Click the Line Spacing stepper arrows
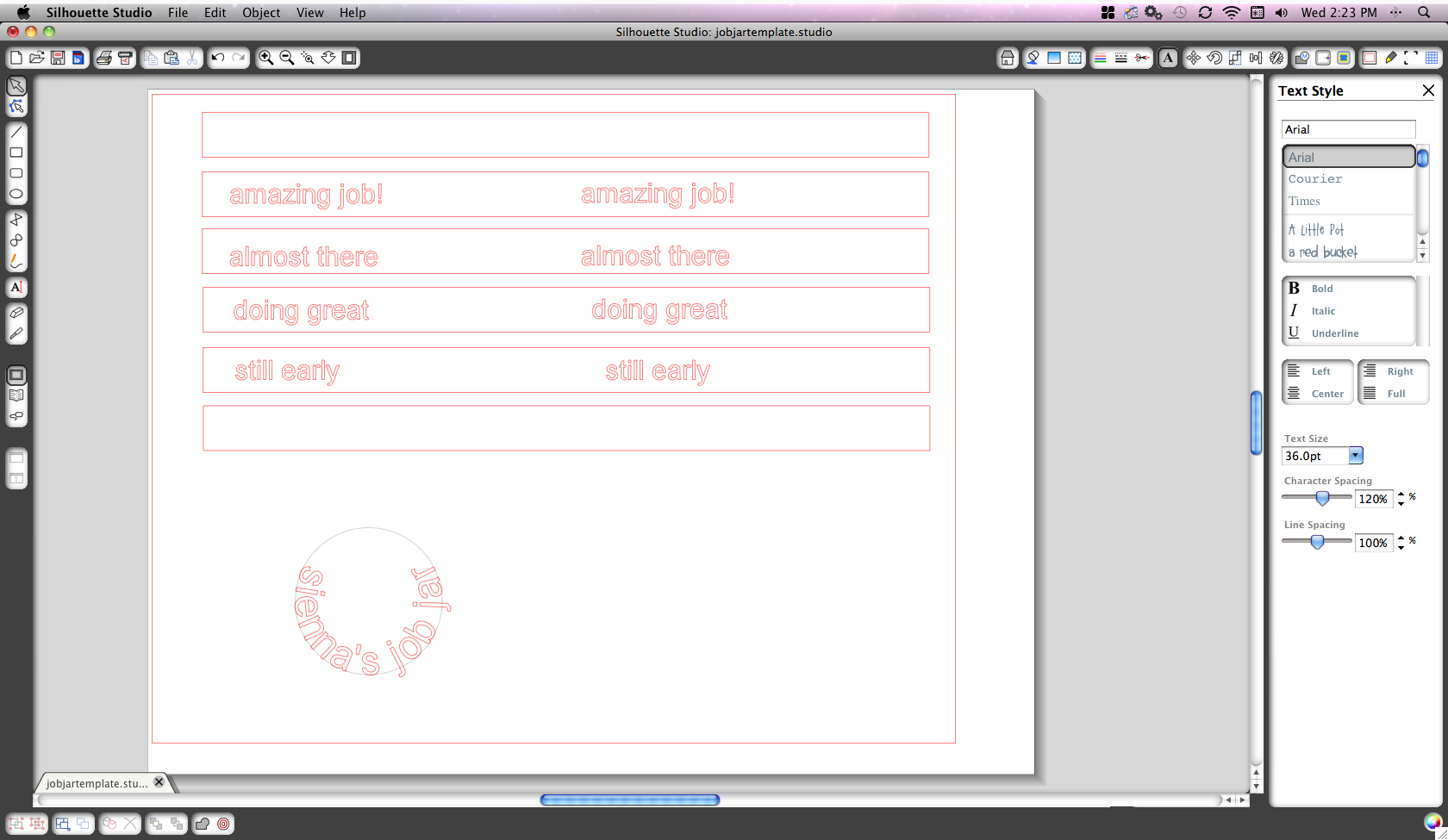1448x840 pixels. [x=1401, y=543]
